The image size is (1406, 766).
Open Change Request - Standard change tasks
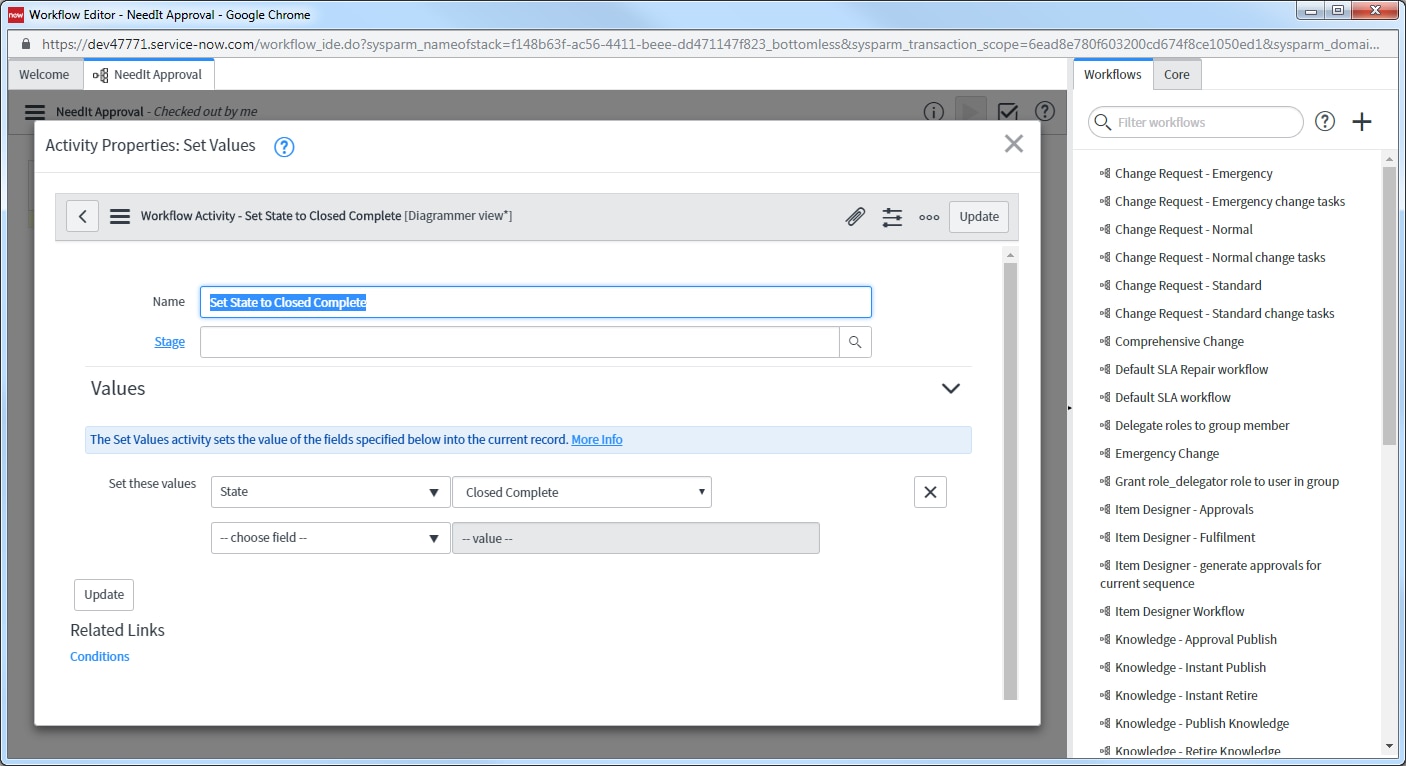[x=1225, y=314]
